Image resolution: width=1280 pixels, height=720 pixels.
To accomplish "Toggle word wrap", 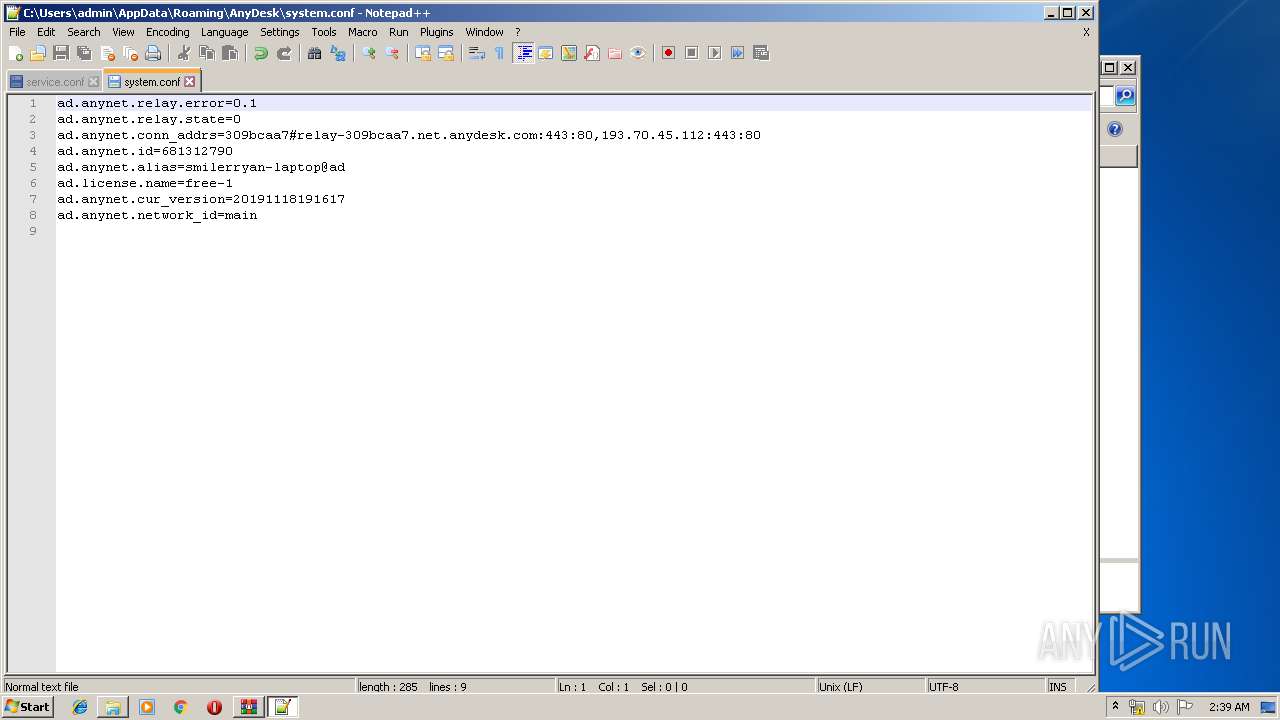I will coord(477,53).
